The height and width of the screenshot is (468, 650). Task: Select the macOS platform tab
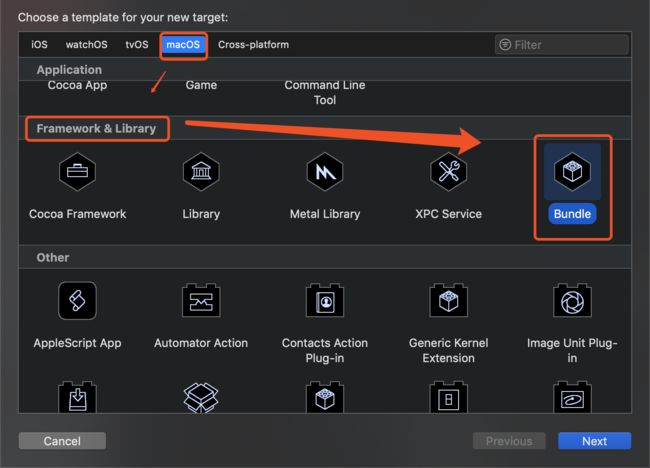pos(183,44)
